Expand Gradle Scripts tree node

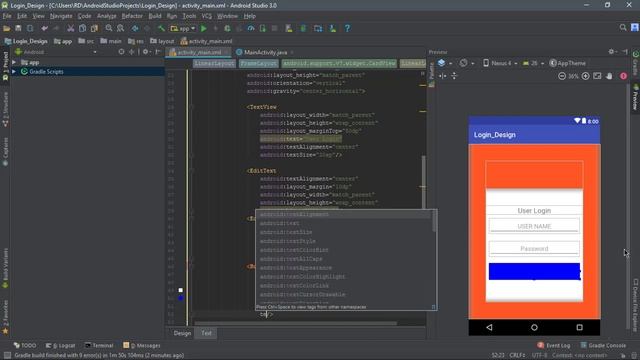pyautogui.click(x=14, y=71)
